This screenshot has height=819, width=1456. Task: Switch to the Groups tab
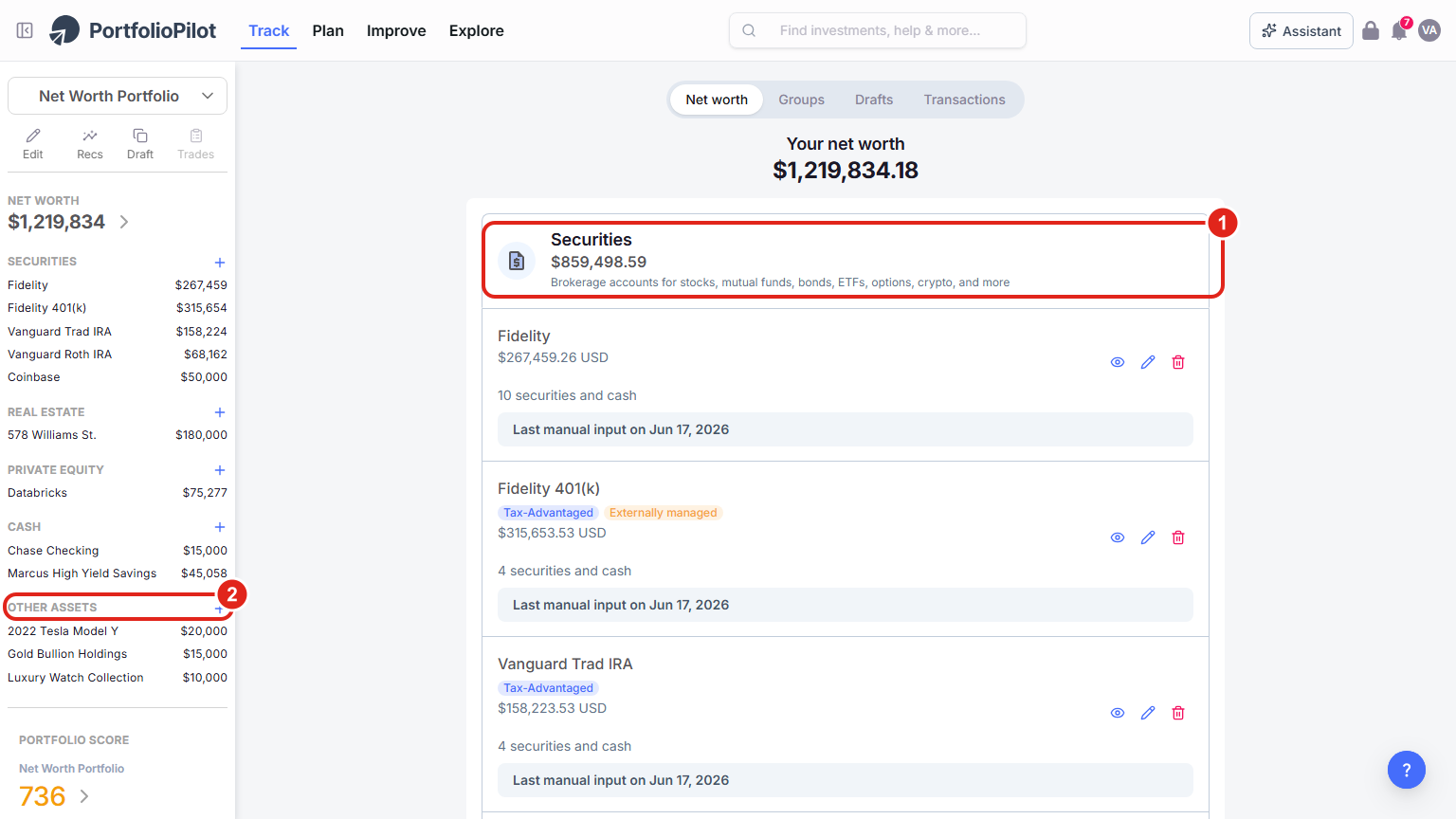click(802, 100)
